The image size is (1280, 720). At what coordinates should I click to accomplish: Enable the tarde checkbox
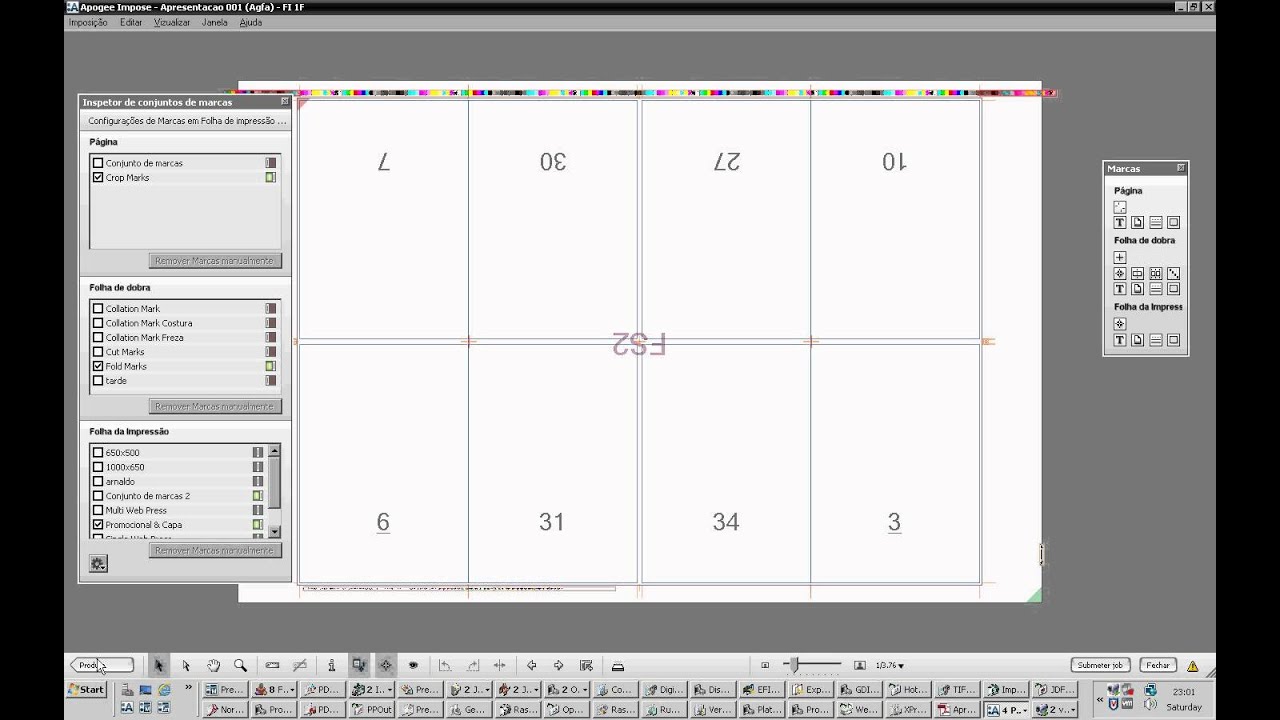tap(98, 380)
